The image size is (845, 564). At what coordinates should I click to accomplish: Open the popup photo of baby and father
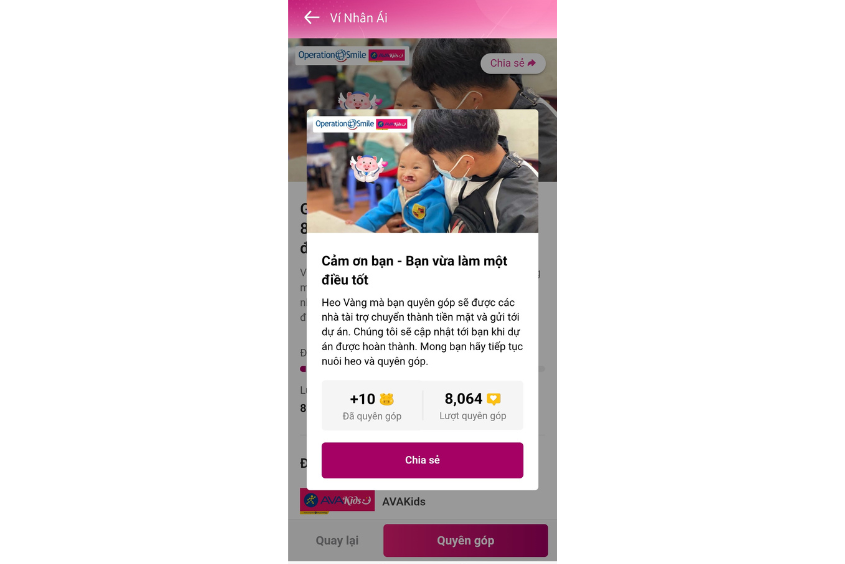(422, 171)
